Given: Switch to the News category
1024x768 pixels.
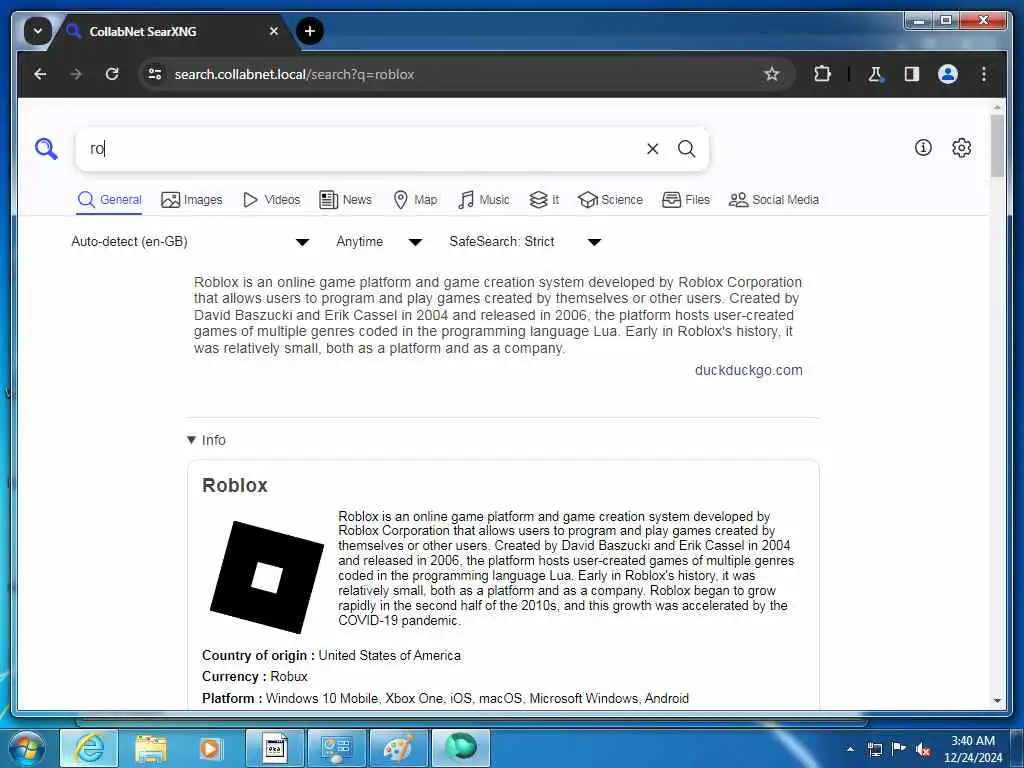Looking at the screenshot, I should point(345,200).
